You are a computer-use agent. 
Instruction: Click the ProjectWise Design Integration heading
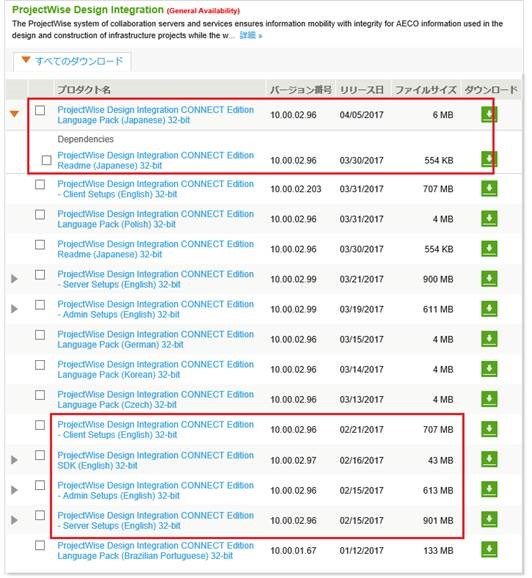(88, 10)
